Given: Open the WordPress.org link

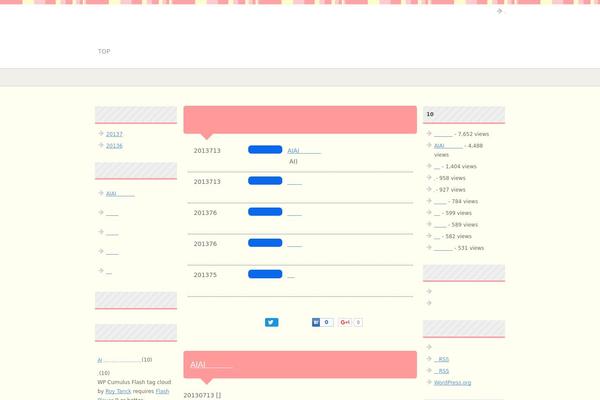Looking at the screenshot, I should click(452, 383).
